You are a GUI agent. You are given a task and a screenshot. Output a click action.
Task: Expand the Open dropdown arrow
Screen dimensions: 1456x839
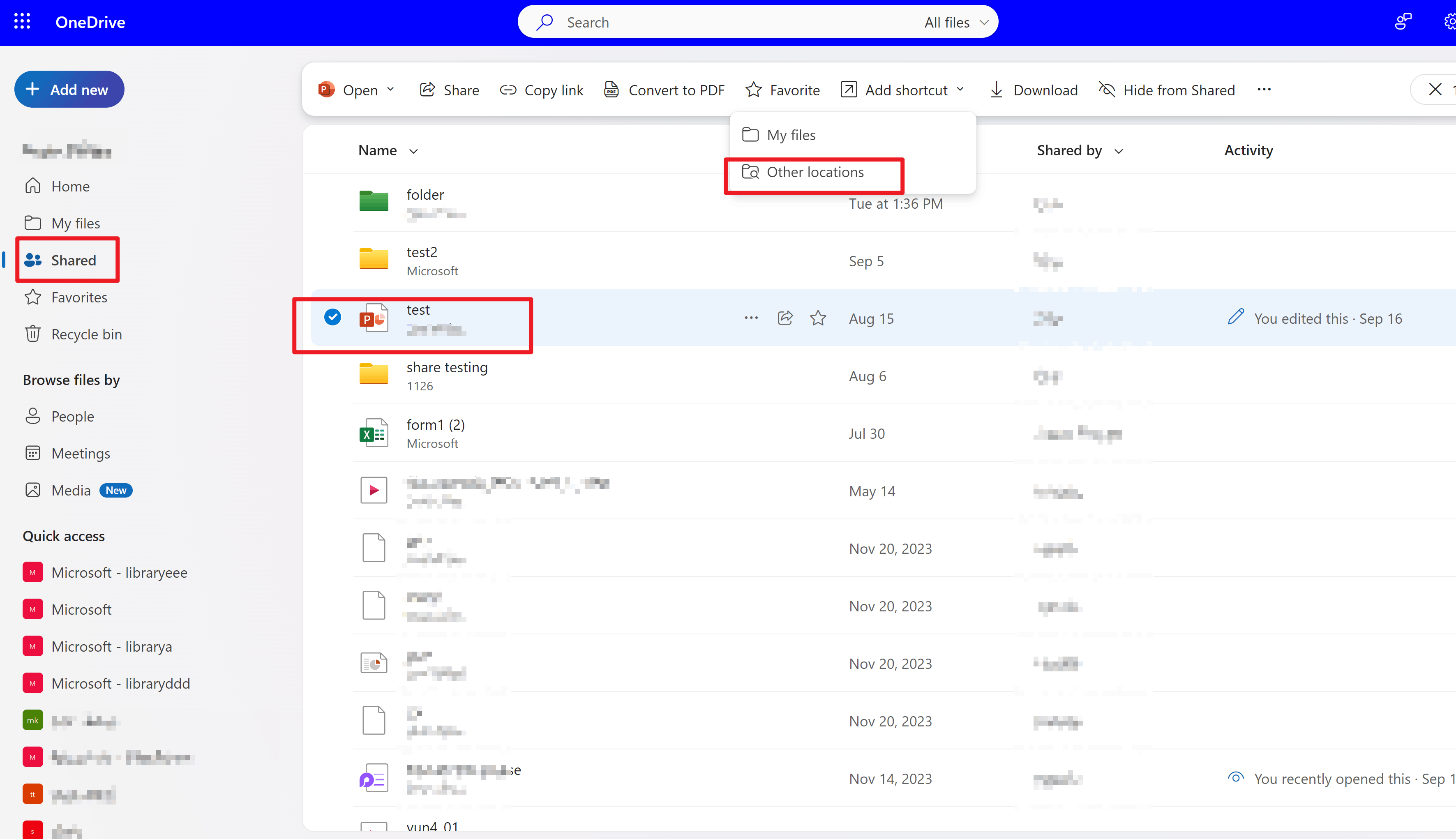click(x=391, y=90)
